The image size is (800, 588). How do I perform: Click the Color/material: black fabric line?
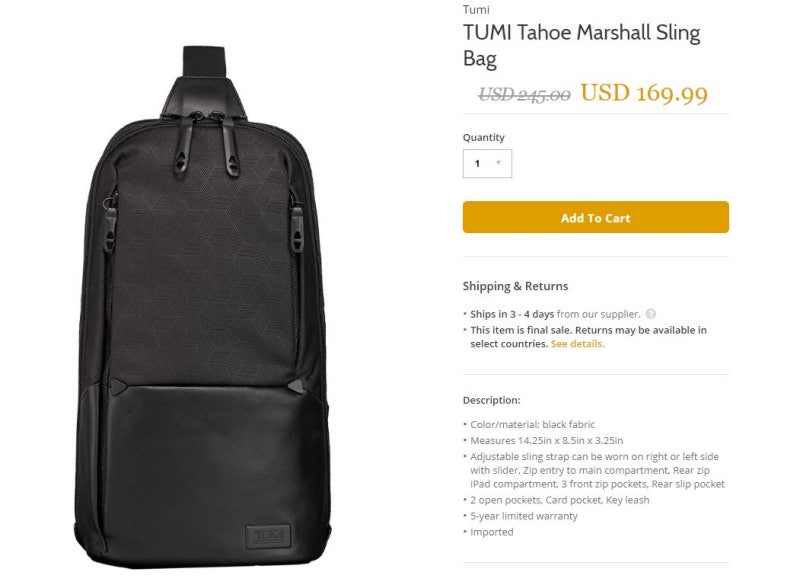point(533,425)
